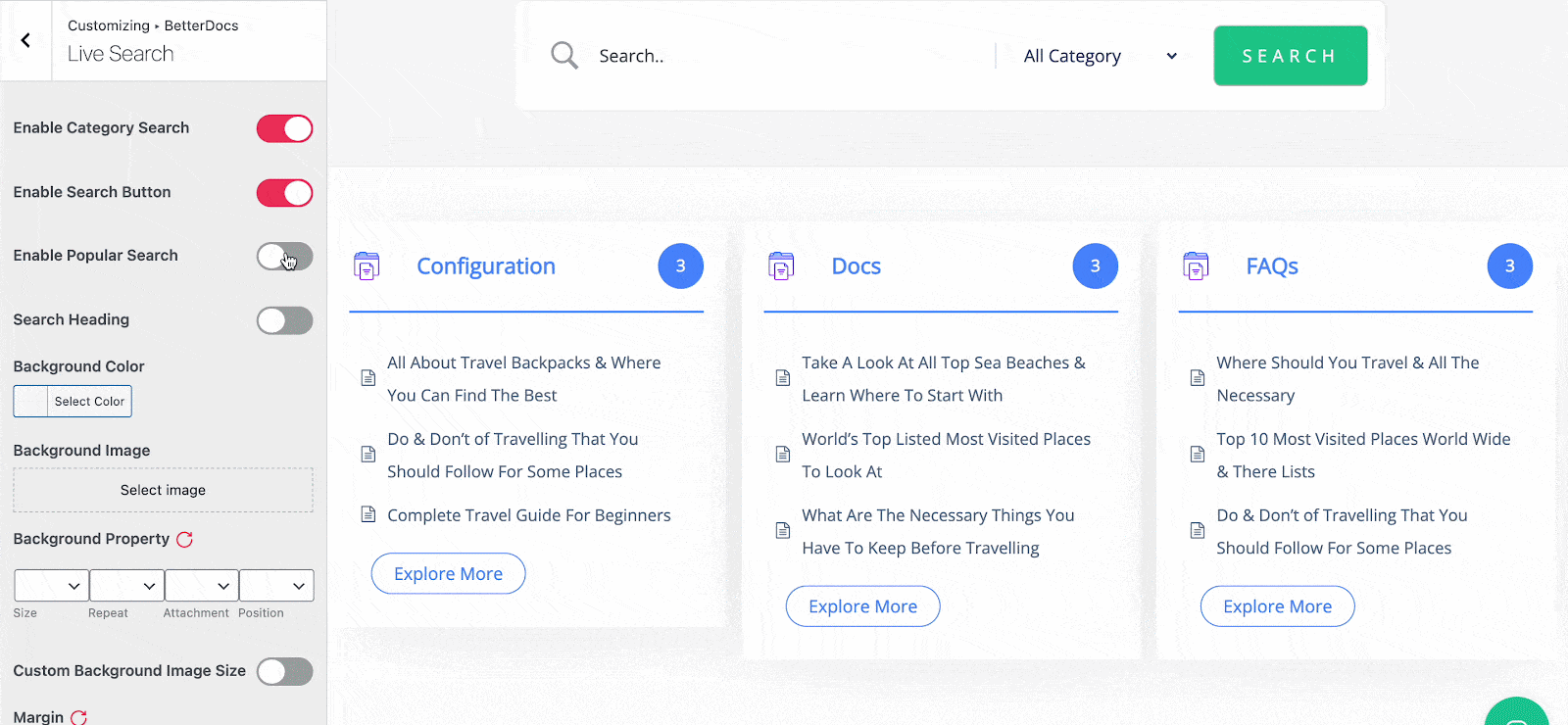This screenshot has width=1568, height=725.
Task: Turn on Enable Popular Search
Action: tap(284, 257)
